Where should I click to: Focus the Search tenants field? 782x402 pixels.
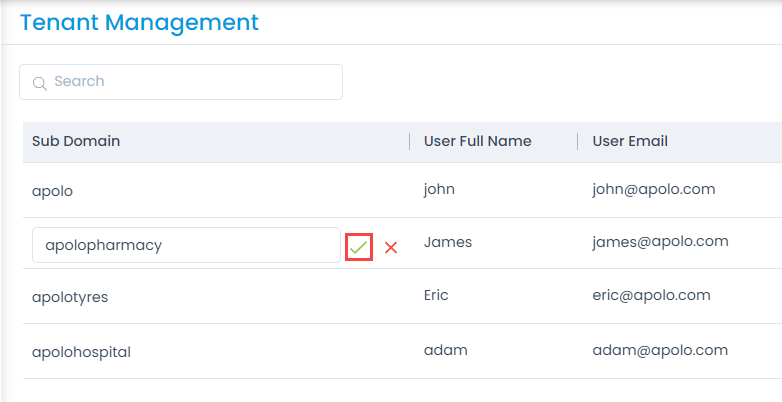[x=181, y=82]
